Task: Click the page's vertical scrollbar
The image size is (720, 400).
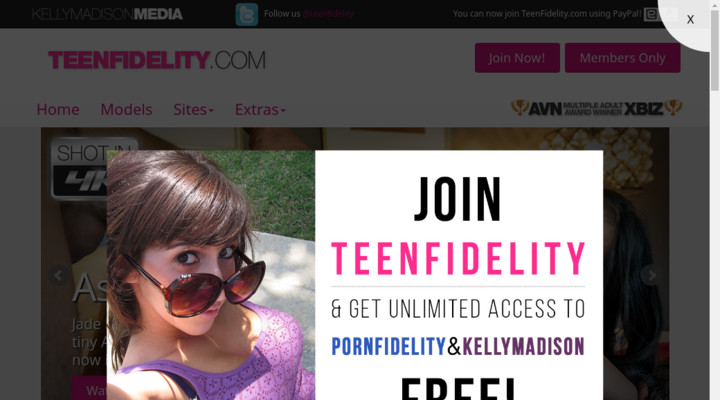Action: [x=715, y=200]
